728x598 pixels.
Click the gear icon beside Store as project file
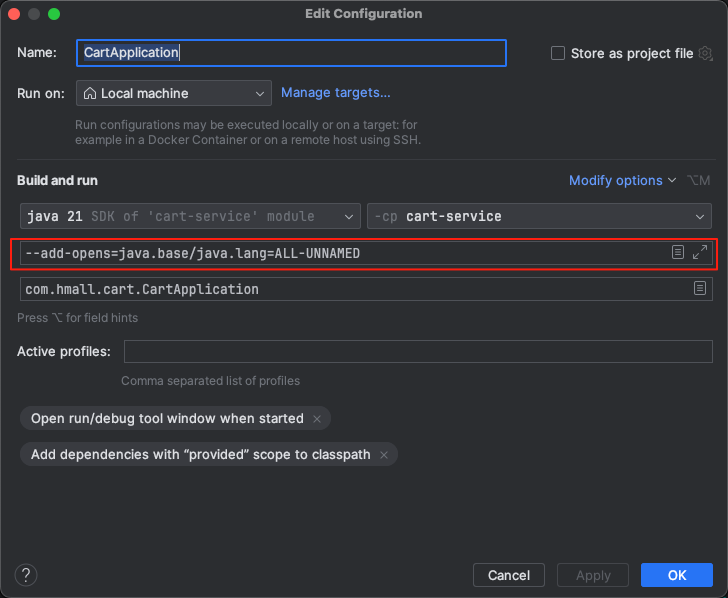point(706,53)
